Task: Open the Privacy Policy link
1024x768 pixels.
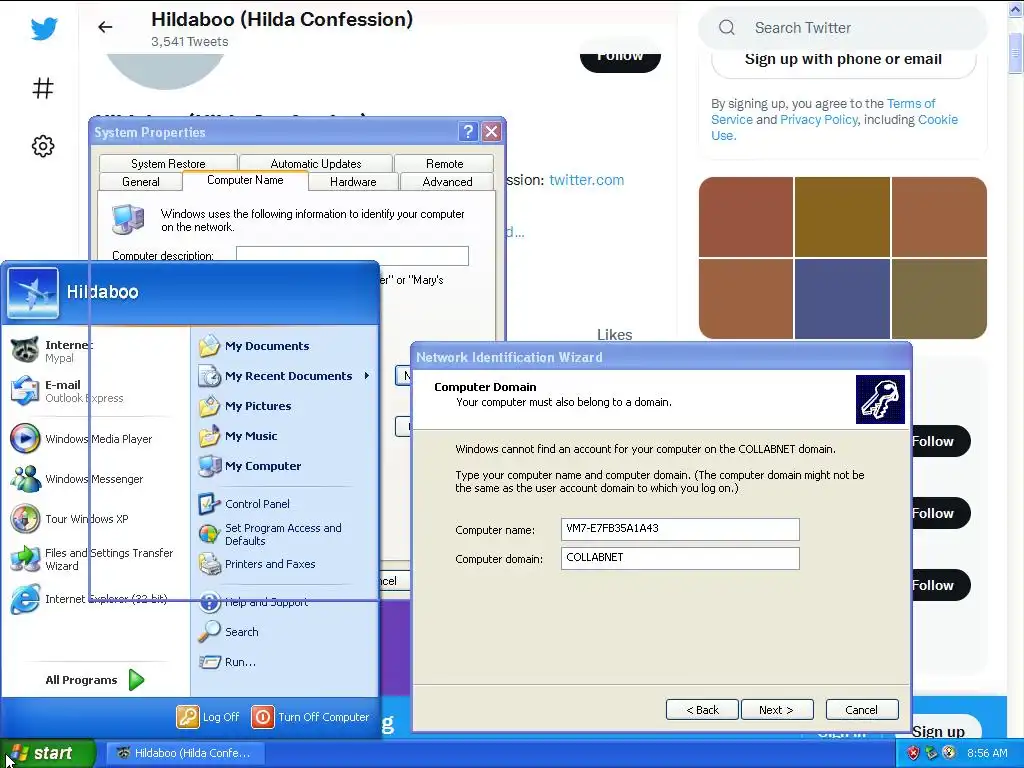Action: point(818,120)
